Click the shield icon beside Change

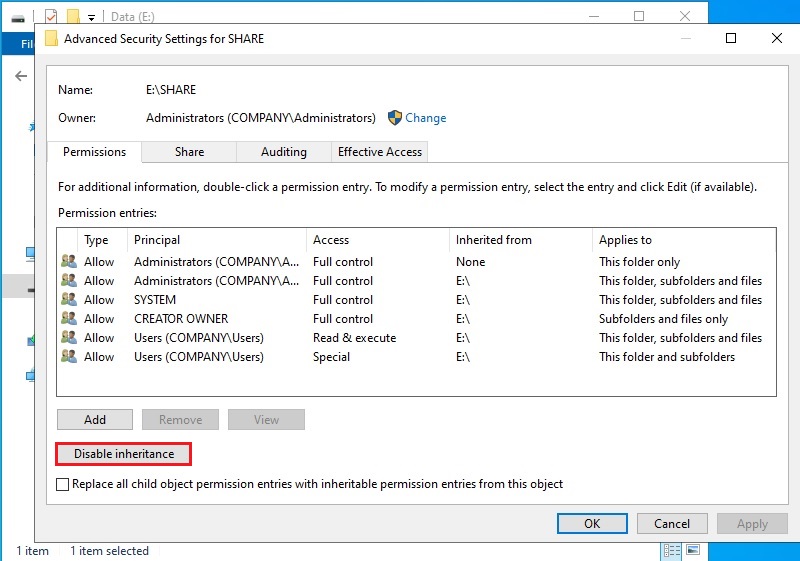394,118
